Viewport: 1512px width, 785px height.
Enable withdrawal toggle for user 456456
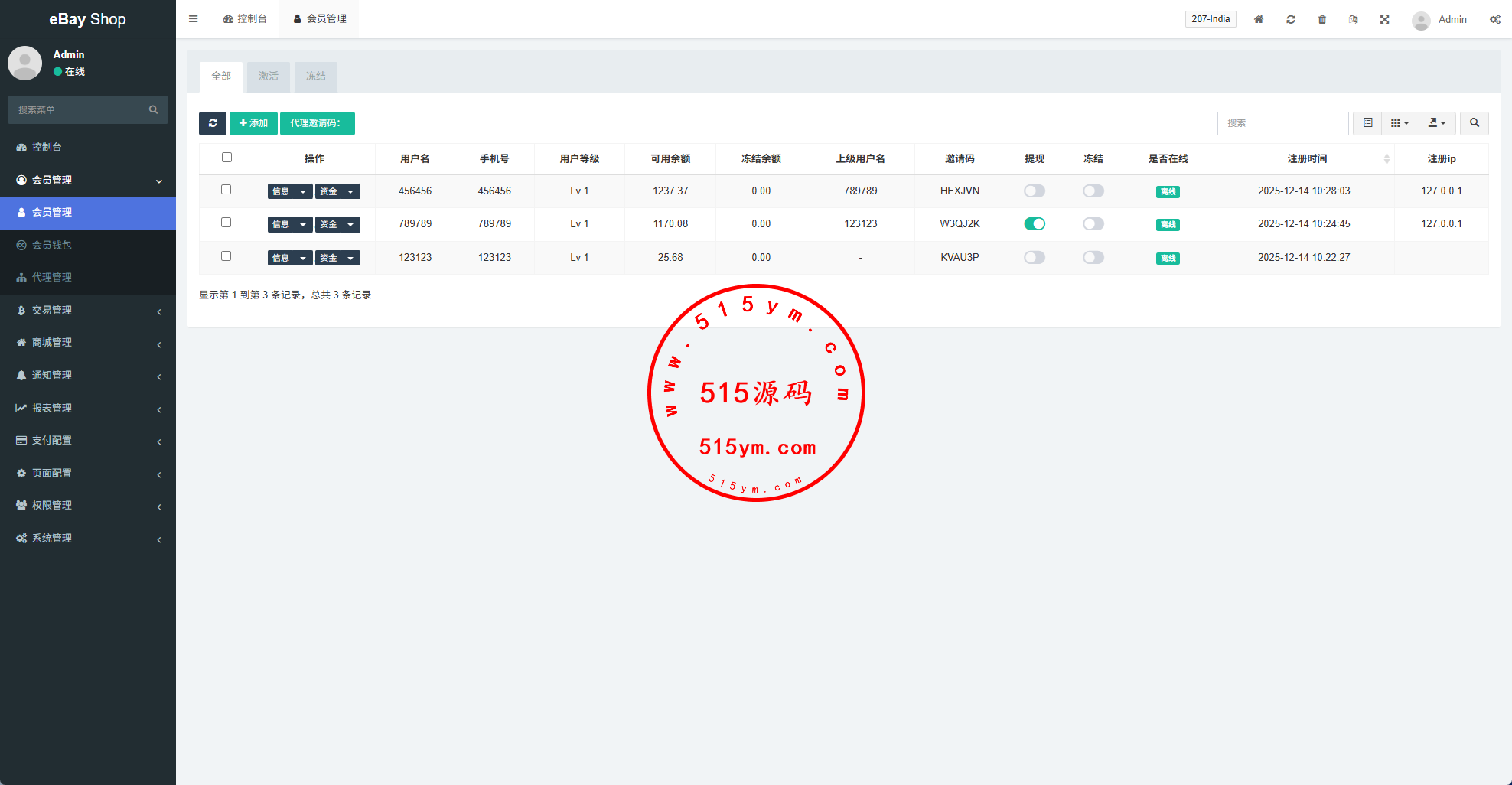coord(1034,191)
